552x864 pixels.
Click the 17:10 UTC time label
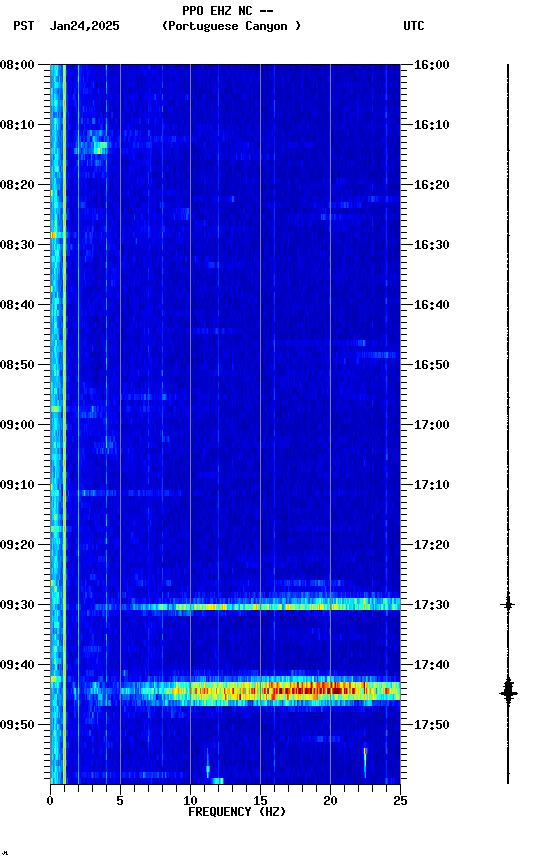[x=432, y=485]
